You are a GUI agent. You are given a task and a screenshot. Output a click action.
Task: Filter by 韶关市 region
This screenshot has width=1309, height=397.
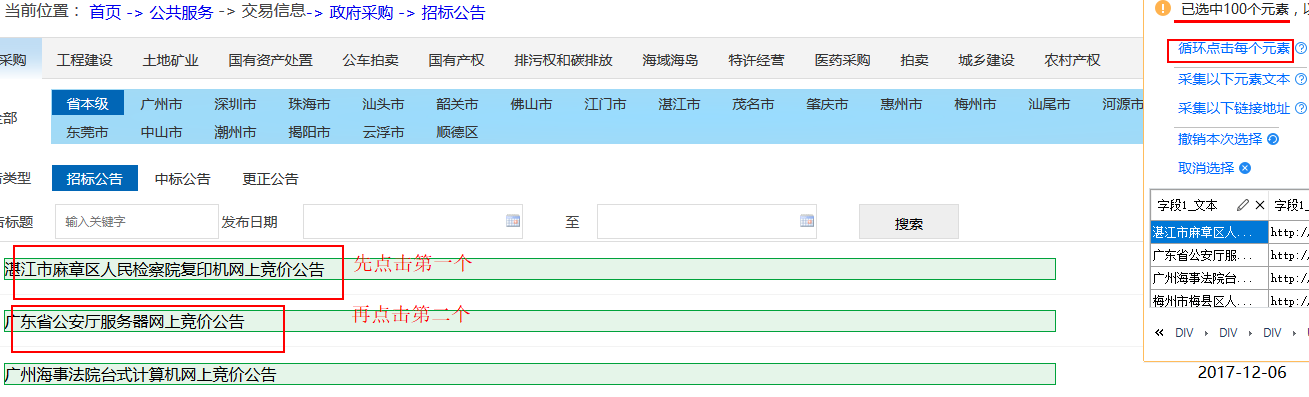pos(457,104)
